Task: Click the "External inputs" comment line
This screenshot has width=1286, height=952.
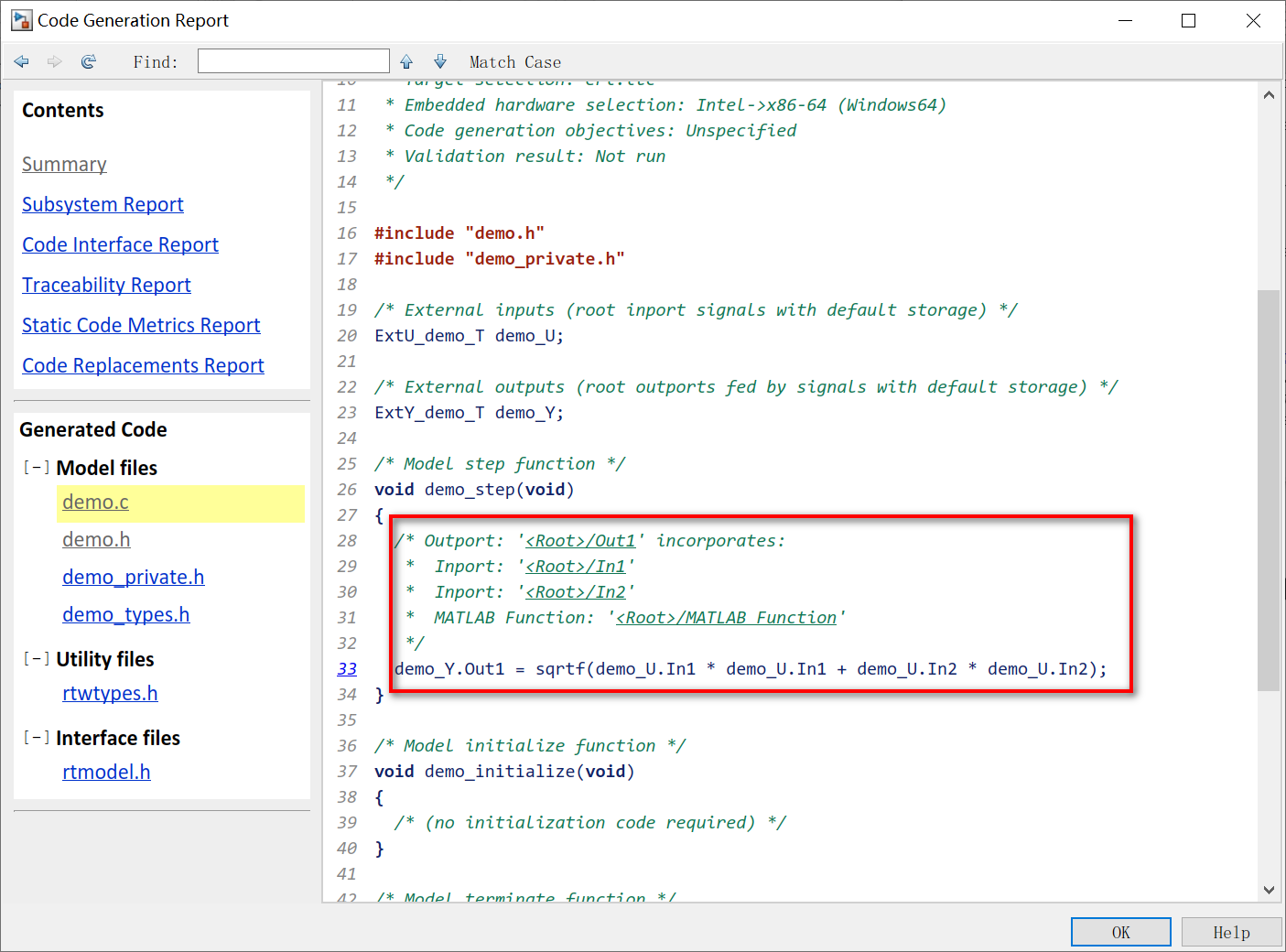Action: [696, 310]
